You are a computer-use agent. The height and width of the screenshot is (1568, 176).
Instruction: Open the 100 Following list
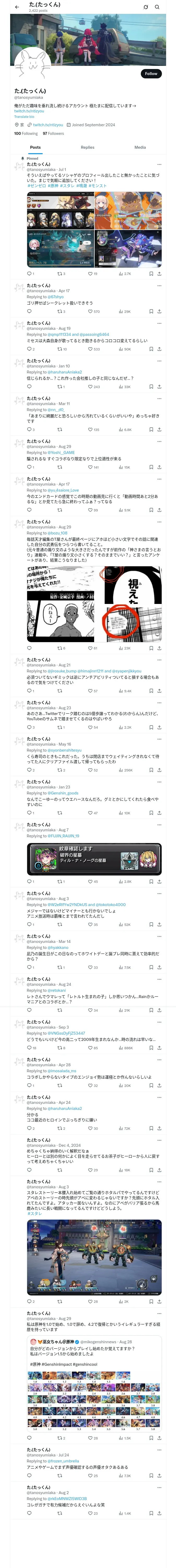[26, 133]
